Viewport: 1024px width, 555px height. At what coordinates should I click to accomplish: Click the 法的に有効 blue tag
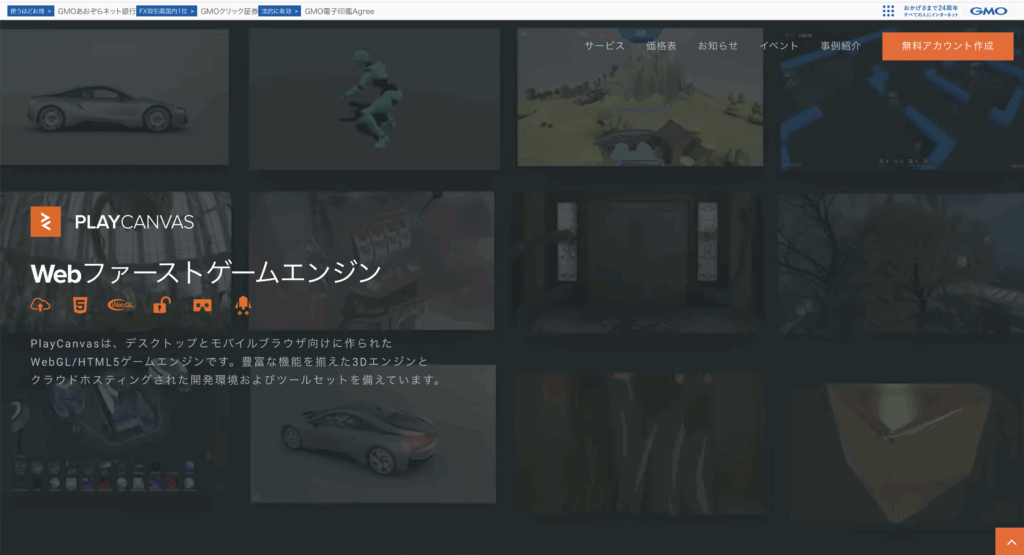279,11
